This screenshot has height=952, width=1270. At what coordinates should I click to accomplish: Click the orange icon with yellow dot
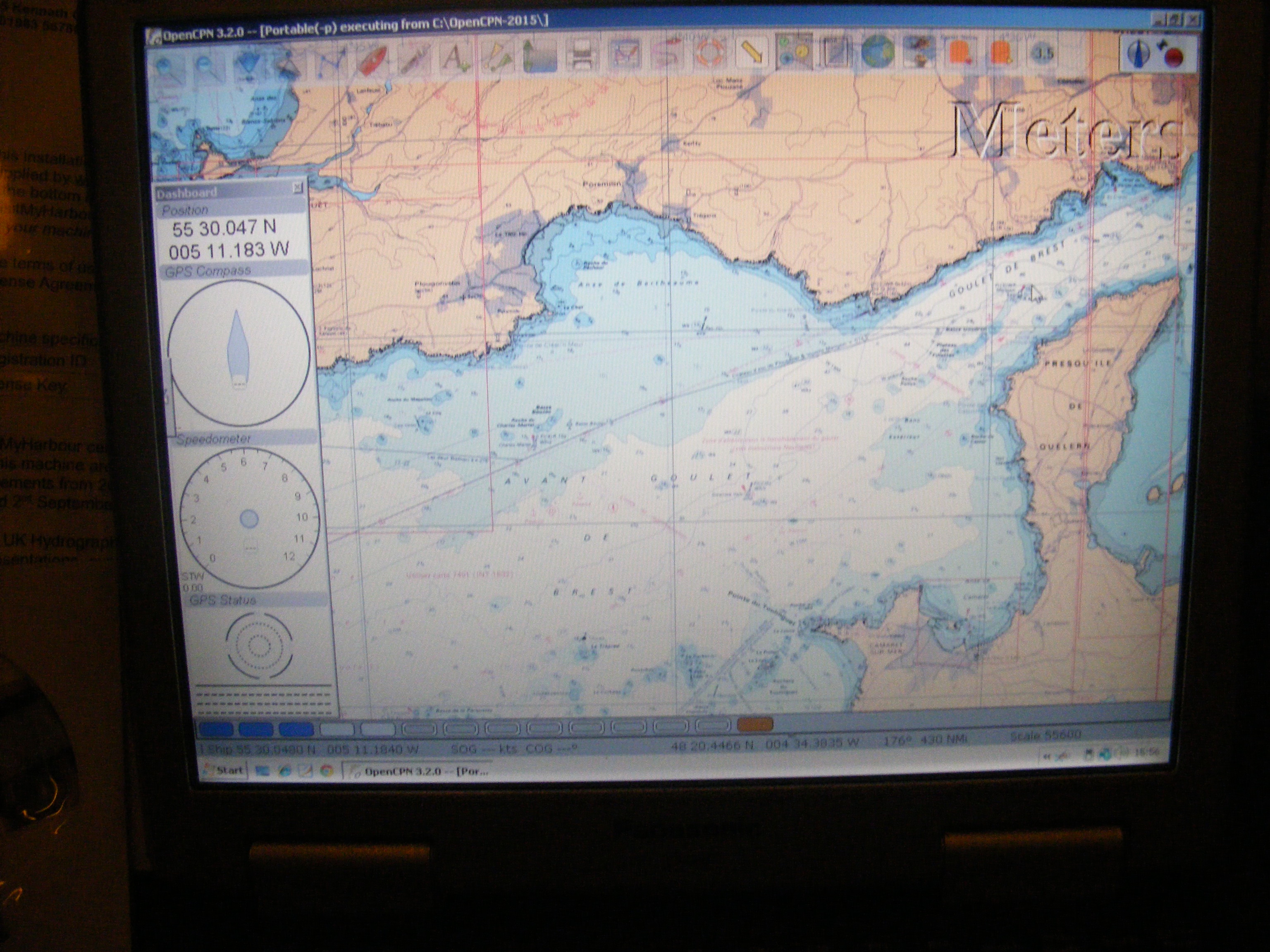click(x=1002, y=52)
